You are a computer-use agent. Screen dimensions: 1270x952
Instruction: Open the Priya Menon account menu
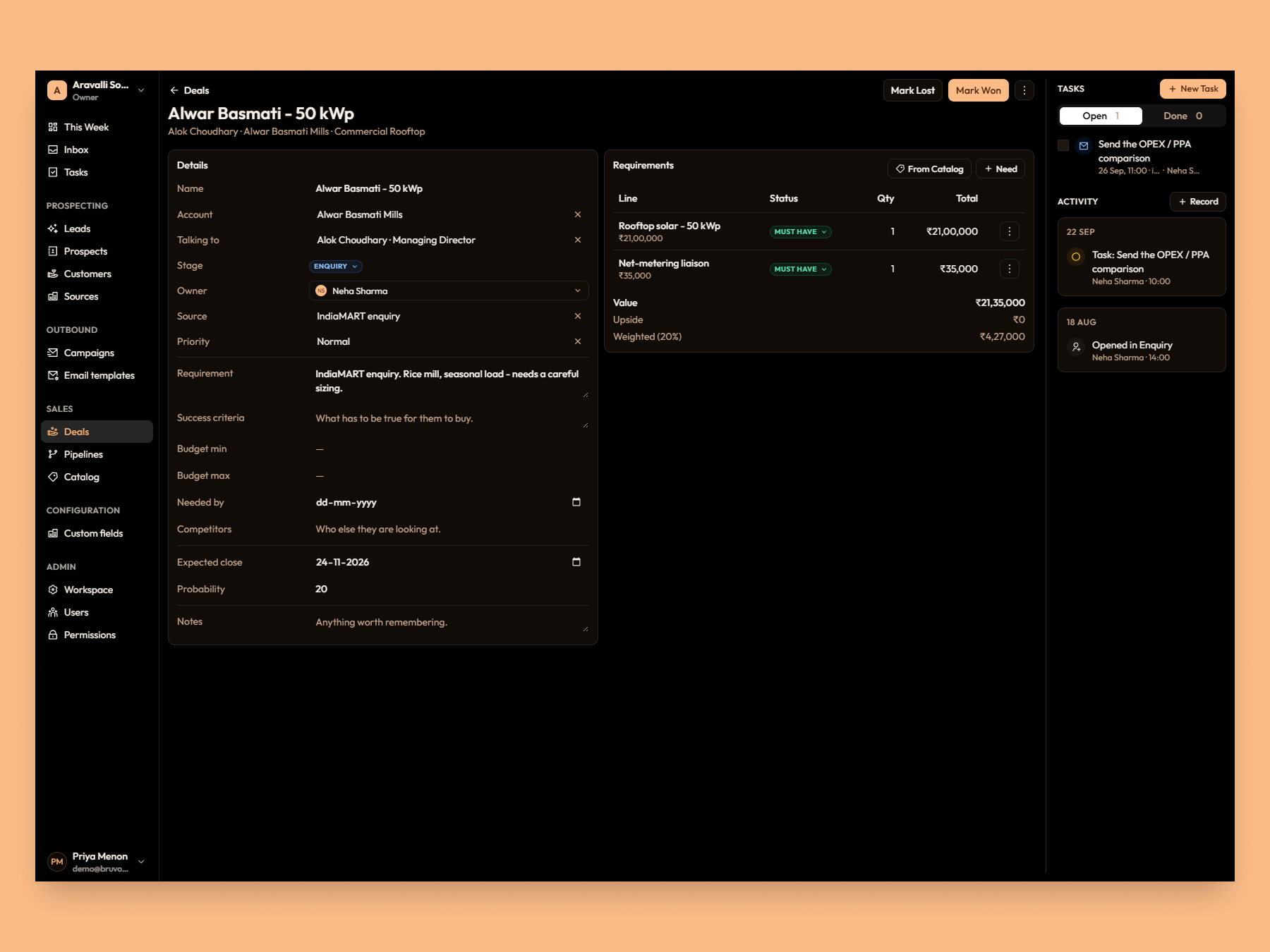coord(97,862)
